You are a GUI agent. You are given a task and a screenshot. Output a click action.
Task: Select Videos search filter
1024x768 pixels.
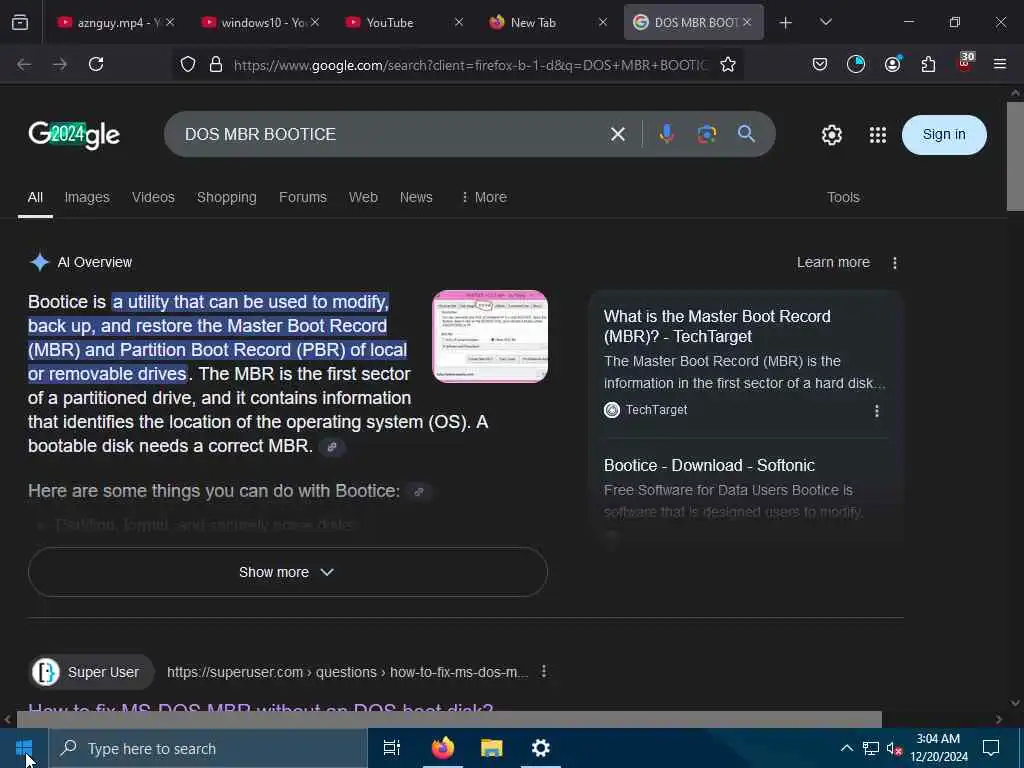coord(153,197)
